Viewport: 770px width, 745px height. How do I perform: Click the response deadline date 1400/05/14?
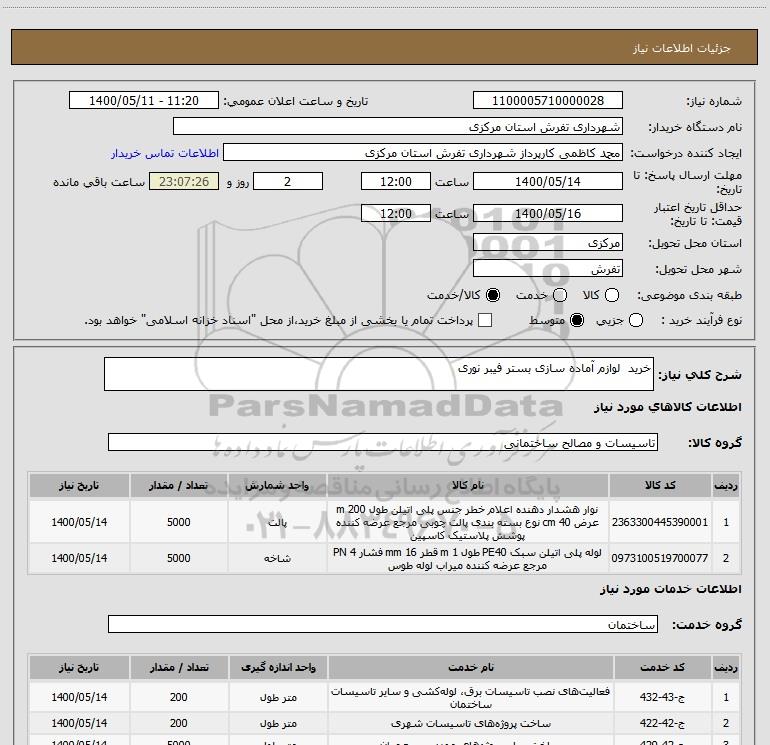coord(548,181)
